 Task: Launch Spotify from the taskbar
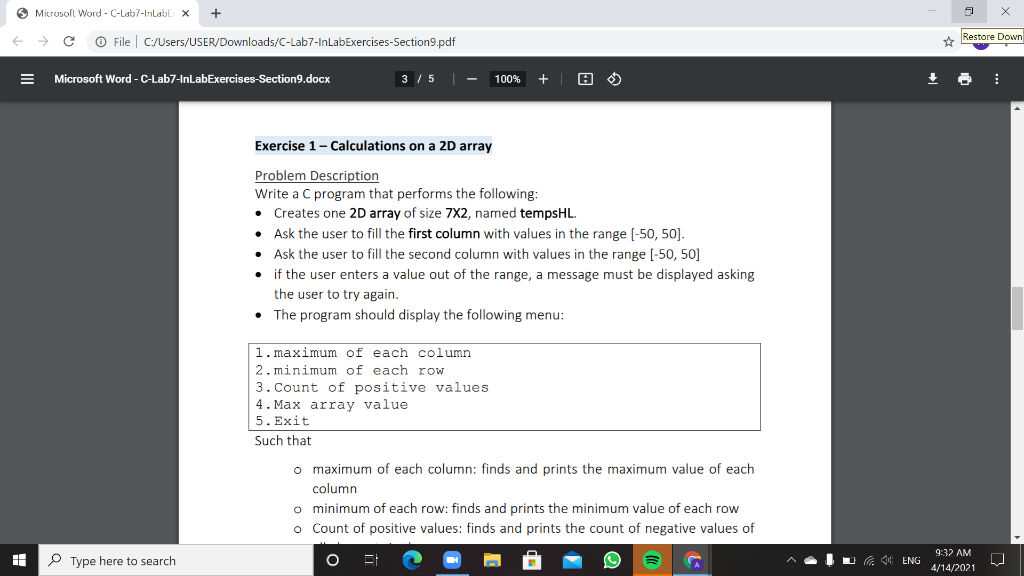click(x=652, y=560)
